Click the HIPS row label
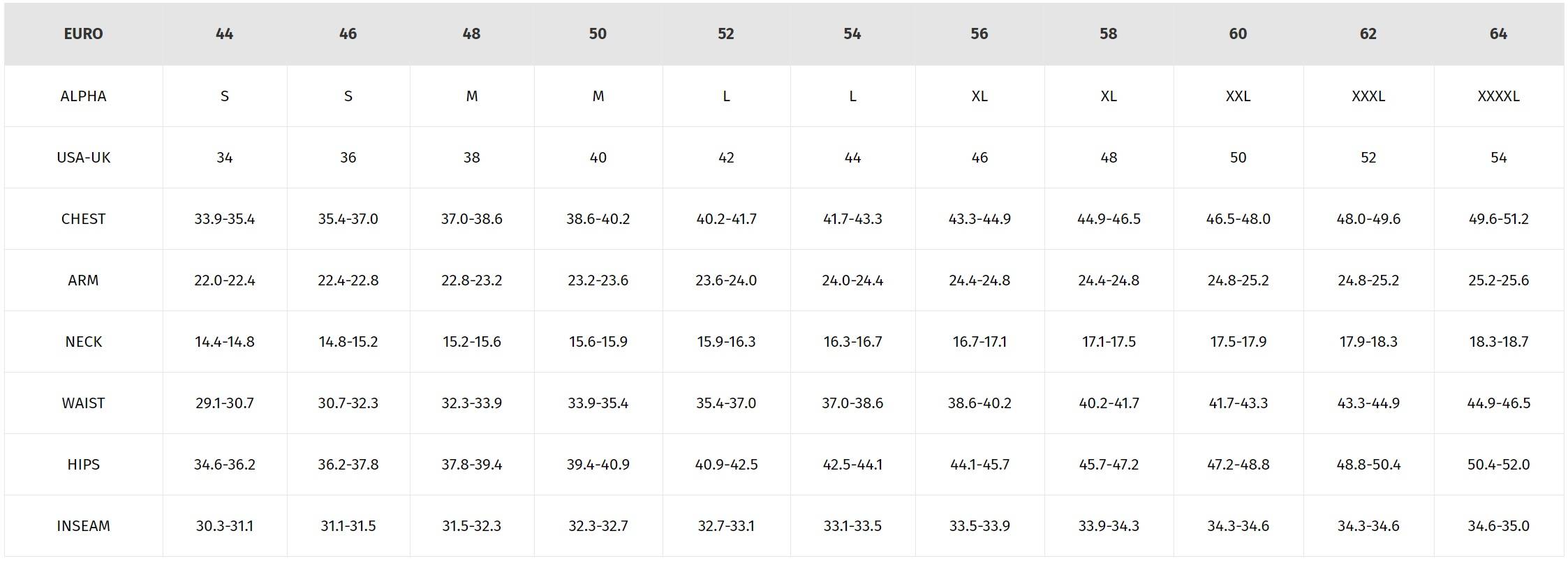This screenshot has width=1568, height=561. click(x=83, y=465)
